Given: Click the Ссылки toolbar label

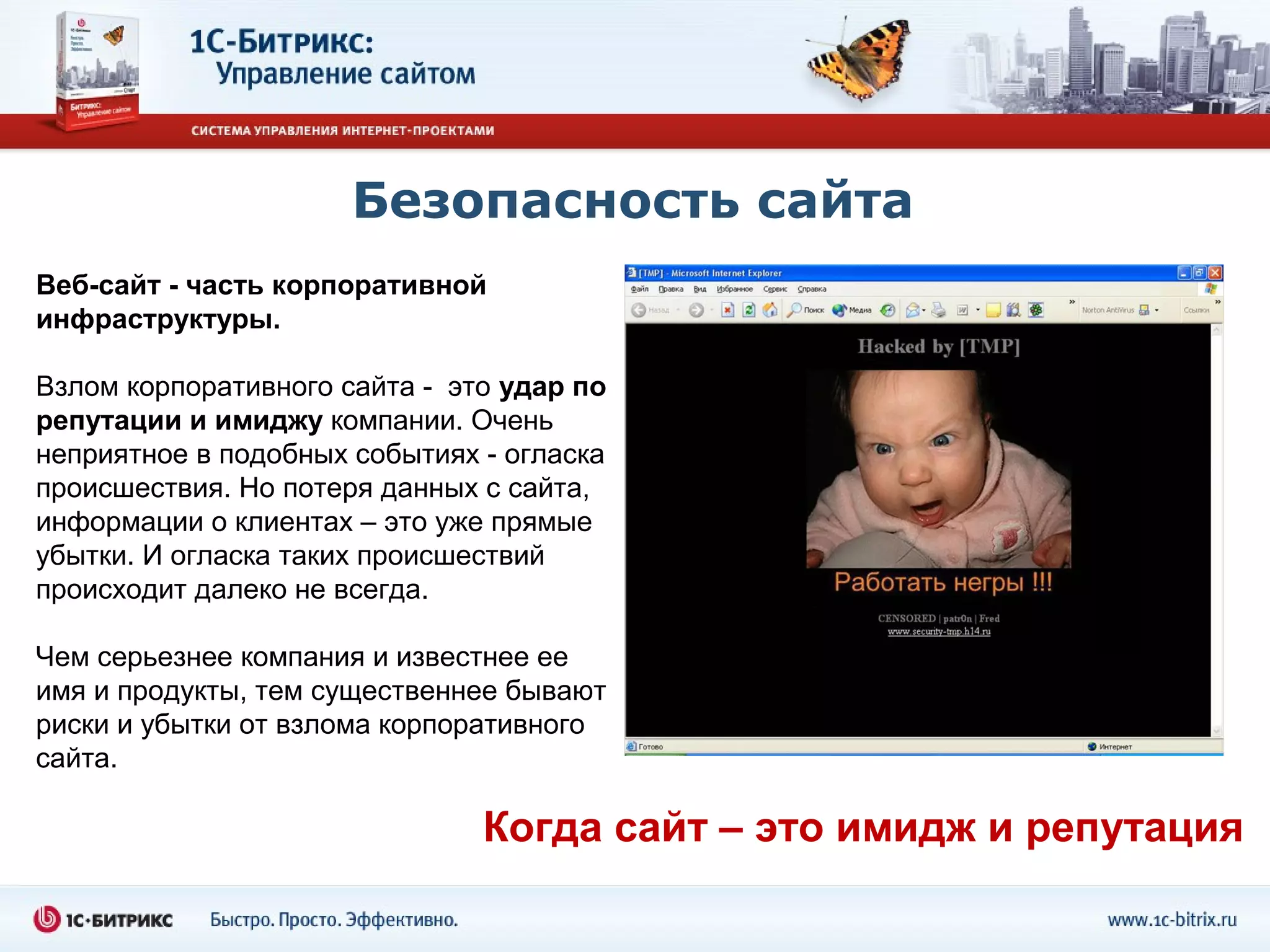Looking at the screenshot, I should click(x=1196, y=310).
